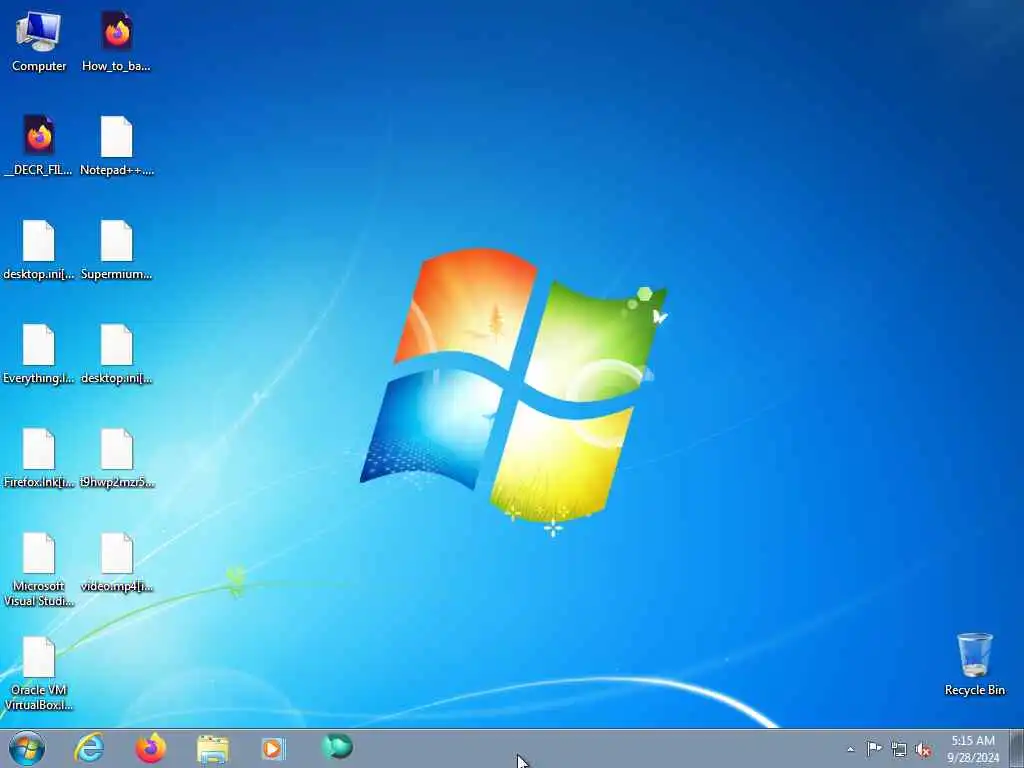Select the Notepad++ file on desktop

click(117, 145)
